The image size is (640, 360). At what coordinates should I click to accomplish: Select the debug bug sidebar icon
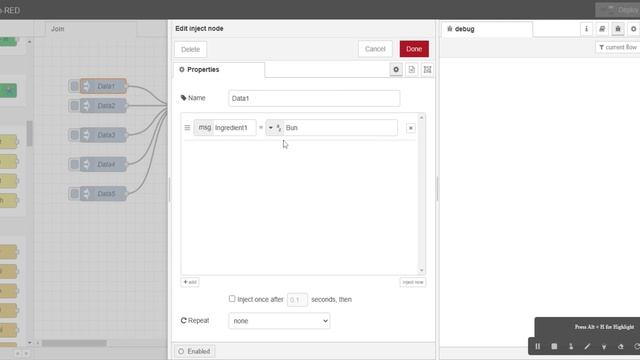click(x=618, y=29)
